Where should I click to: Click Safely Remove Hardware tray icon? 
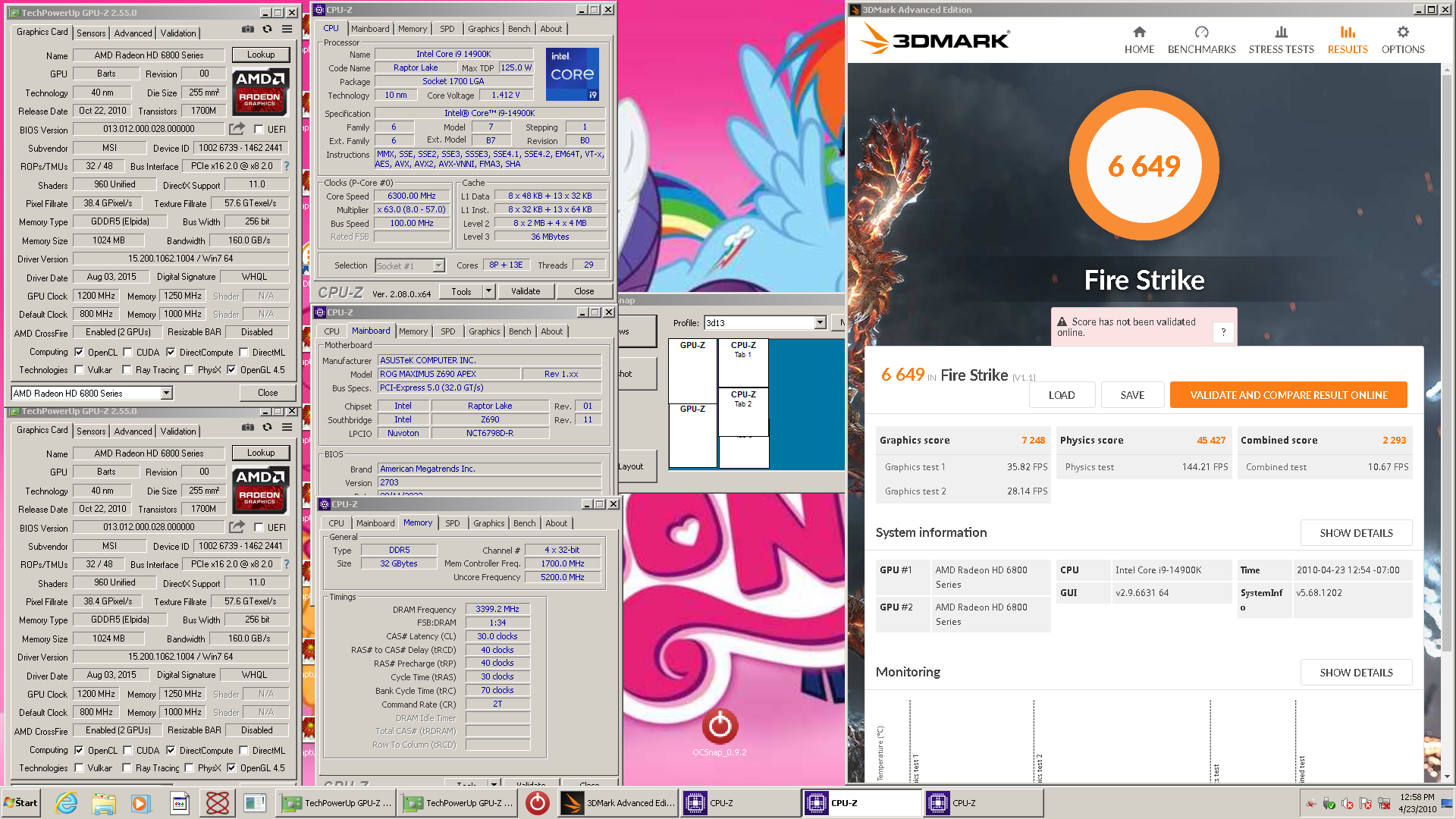click(x=1329, y=804)
